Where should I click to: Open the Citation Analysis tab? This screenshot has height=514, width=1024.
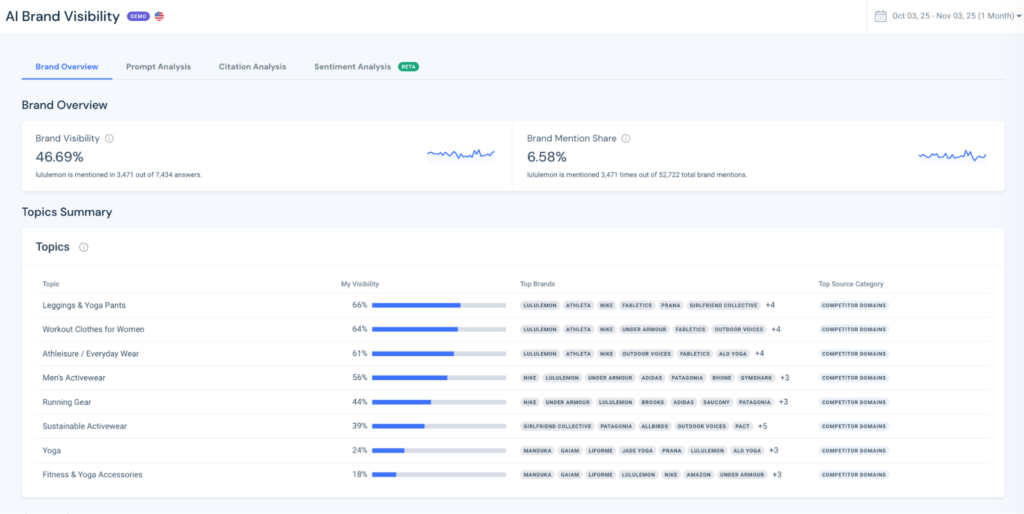(x=252, y=67)
